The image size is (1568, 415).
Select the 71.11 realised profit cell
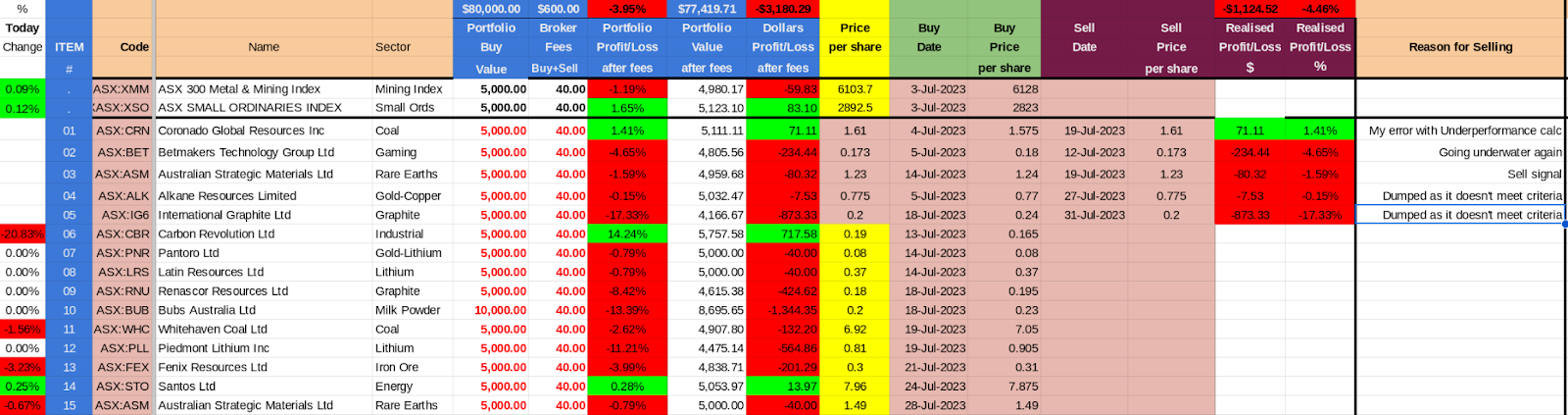click(x=1249, y=130)
